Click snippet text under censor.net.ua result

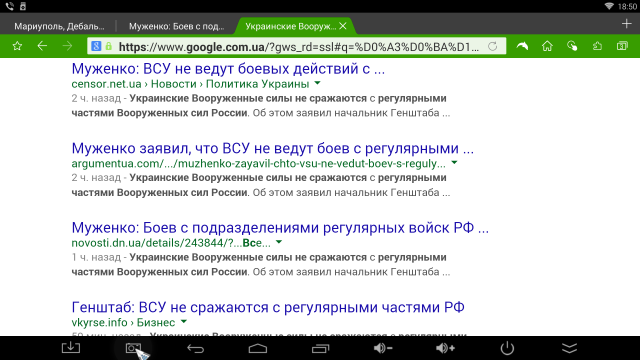(260, 106)
